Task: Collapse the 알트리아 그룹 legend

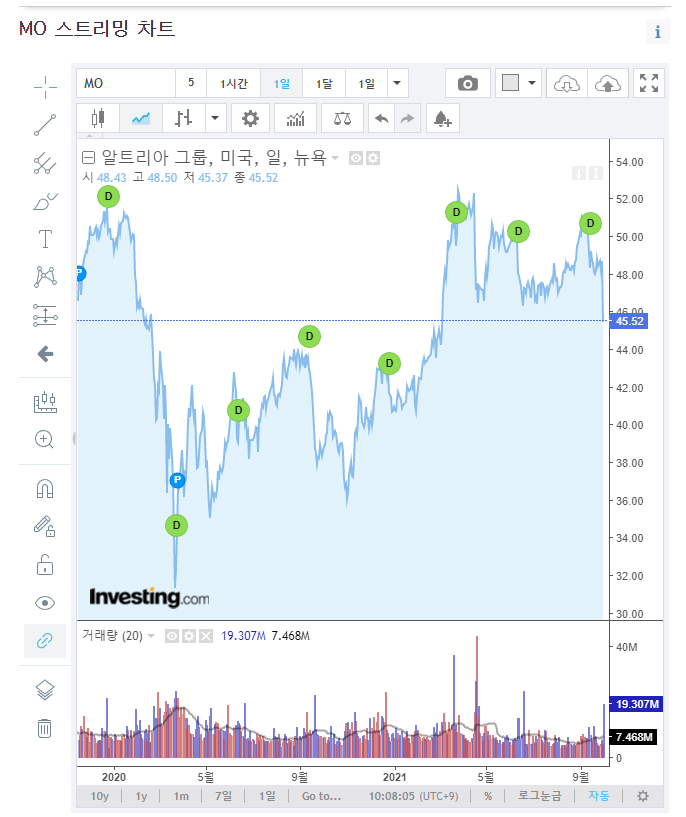Action: click(89, 157)
